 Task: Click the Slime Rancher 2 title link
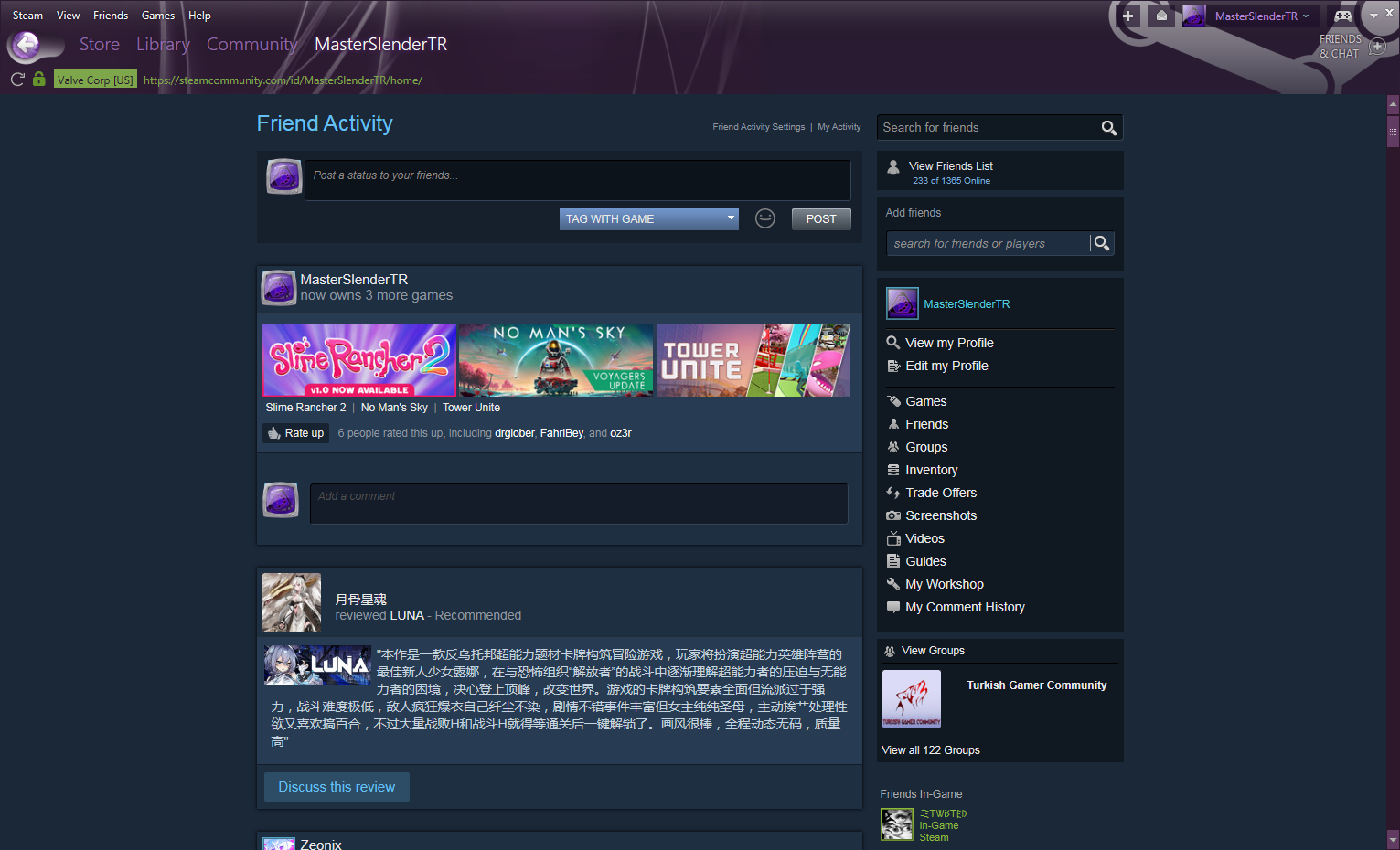click(305, 408)
